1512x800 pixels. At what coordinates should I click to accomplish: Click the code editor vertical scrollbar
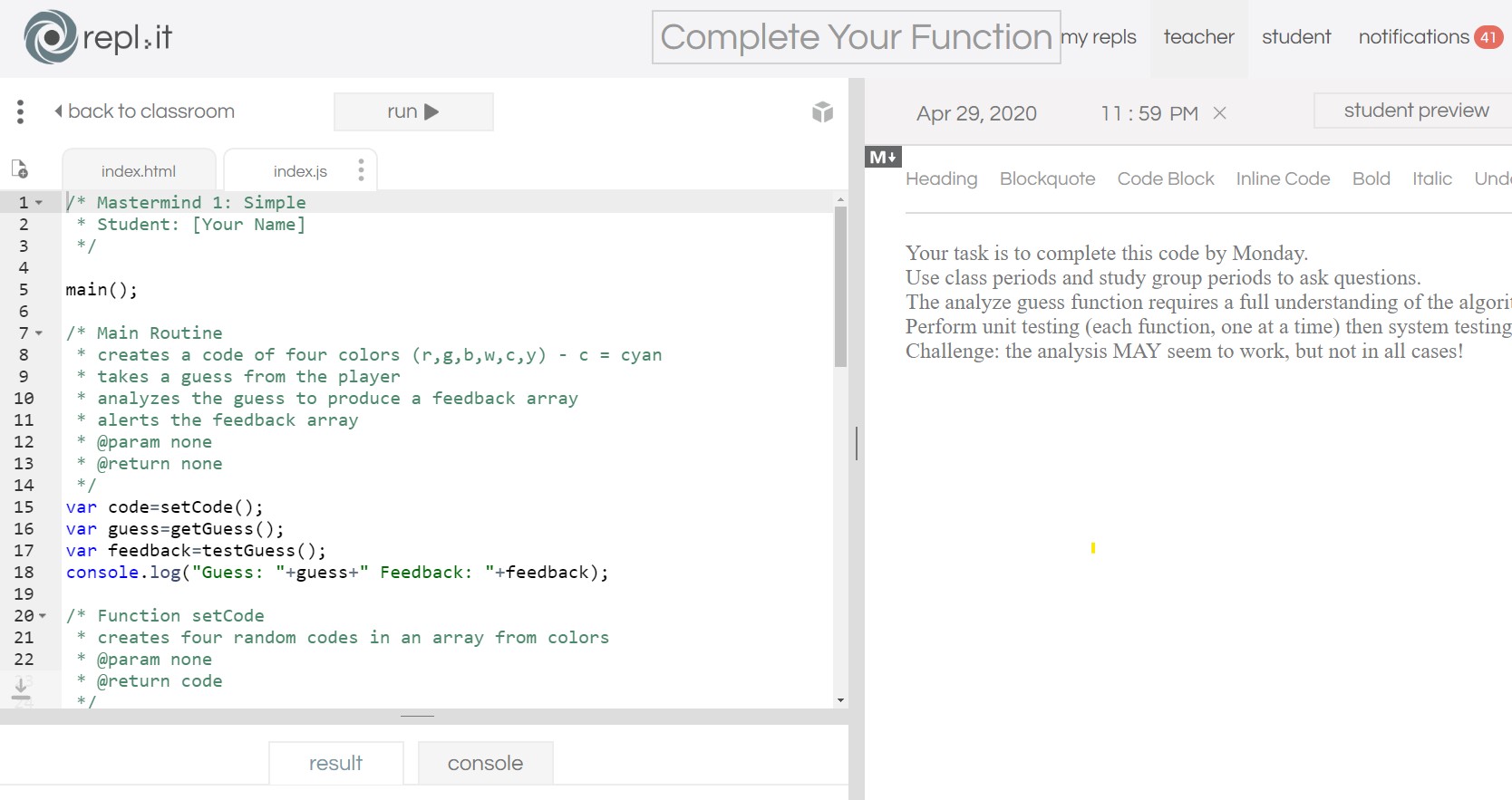coord(840,285)
